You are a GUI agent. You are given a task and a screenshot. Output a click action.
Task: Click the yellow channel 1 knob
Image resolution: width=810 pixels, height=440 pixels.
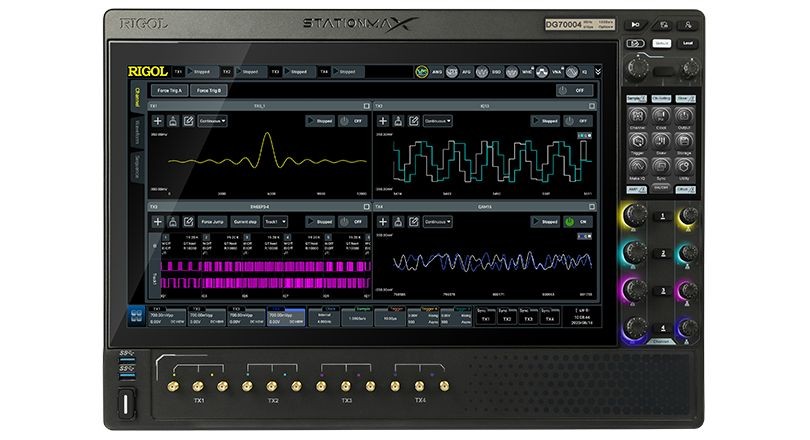coord(635,215)
